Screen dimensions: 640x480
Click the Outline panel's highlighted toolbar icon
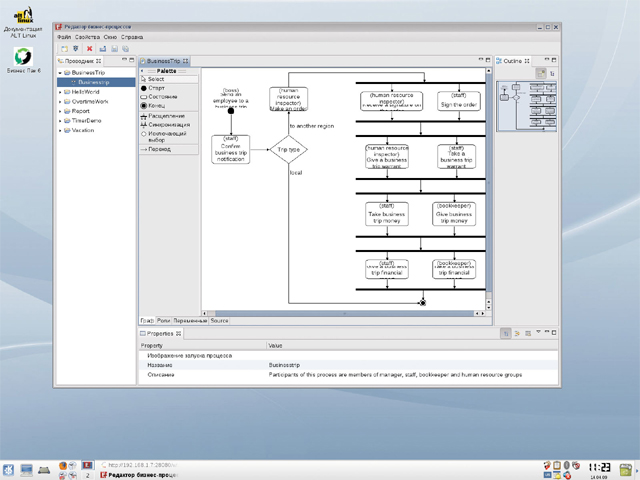pos(541,73)
